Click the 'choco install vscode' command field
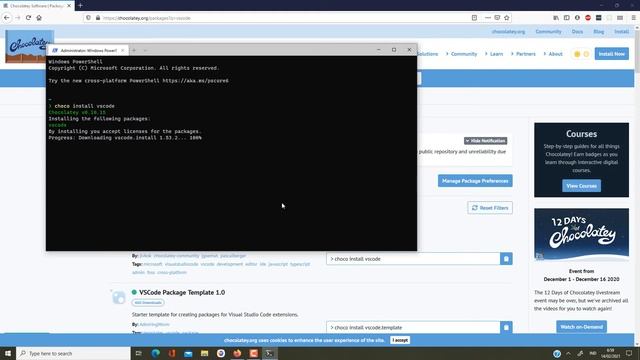Screen dimensions: 640x360 (x=413, y=259)
